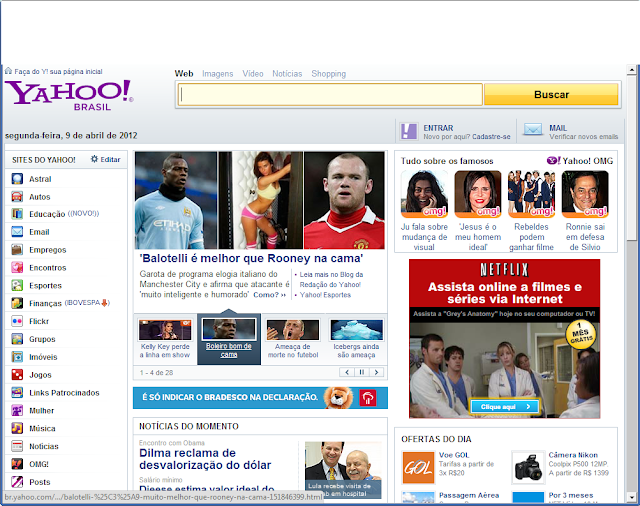The width and height of the screenshot is (640, 506).
Task: Open the Links Patrocinados icon
Action: coord(17,393)
